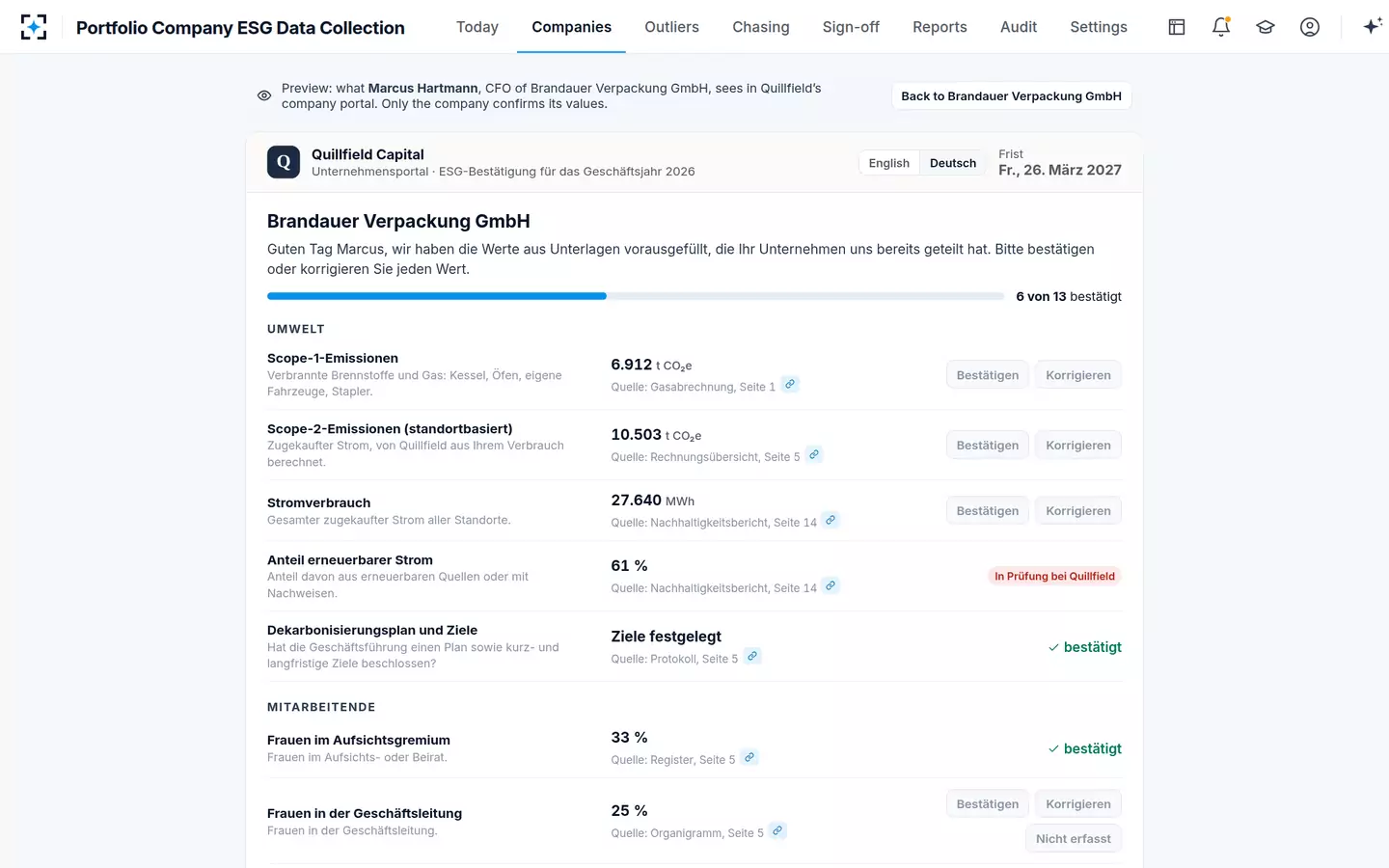Confirm Scope-1-Emissionen with Bestätigen
This screenshot has width=1389, height=868.
click(987, 375)
